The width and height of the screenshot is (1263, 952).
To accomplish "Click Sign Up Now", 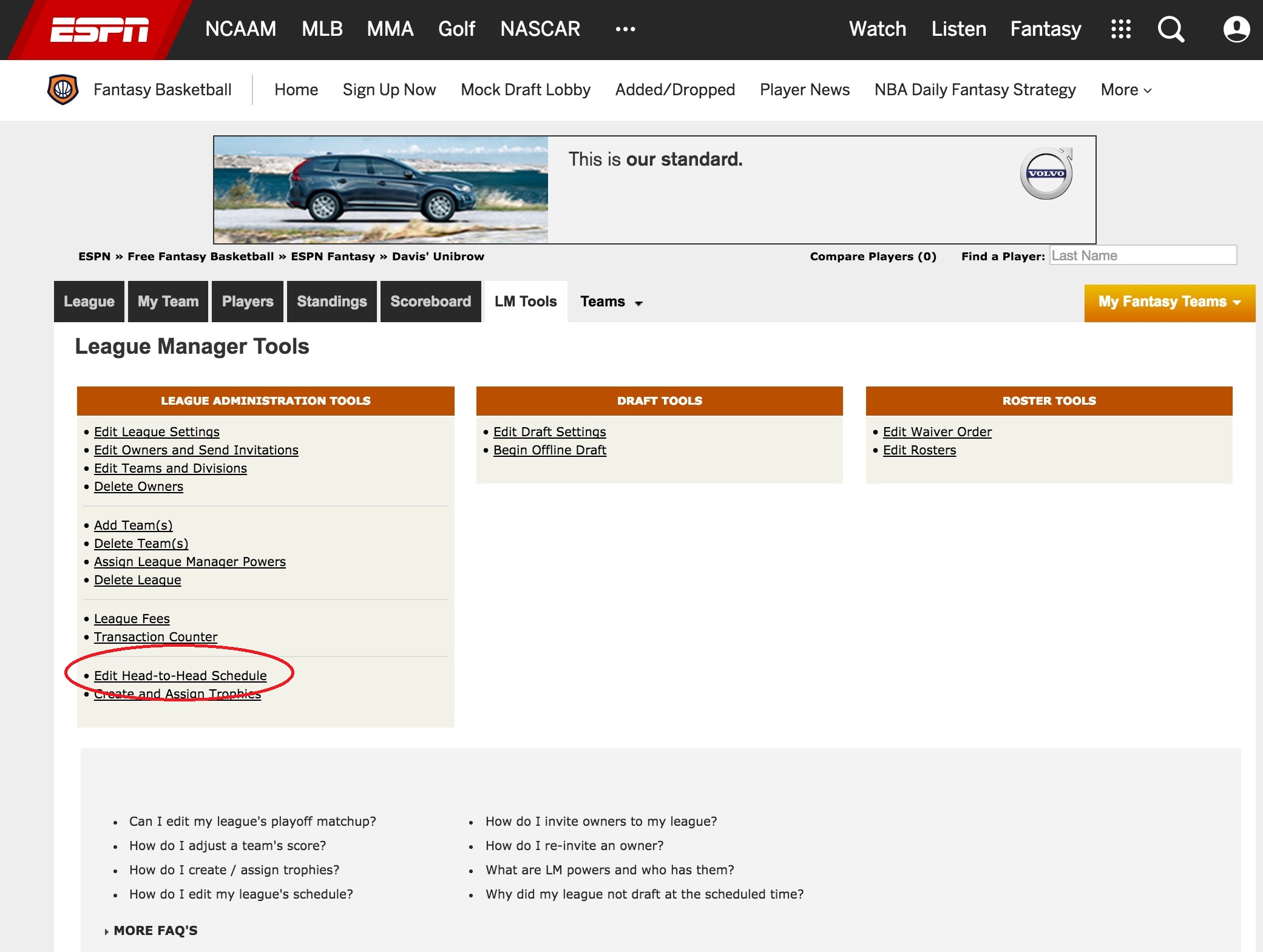I will [389, 90].
